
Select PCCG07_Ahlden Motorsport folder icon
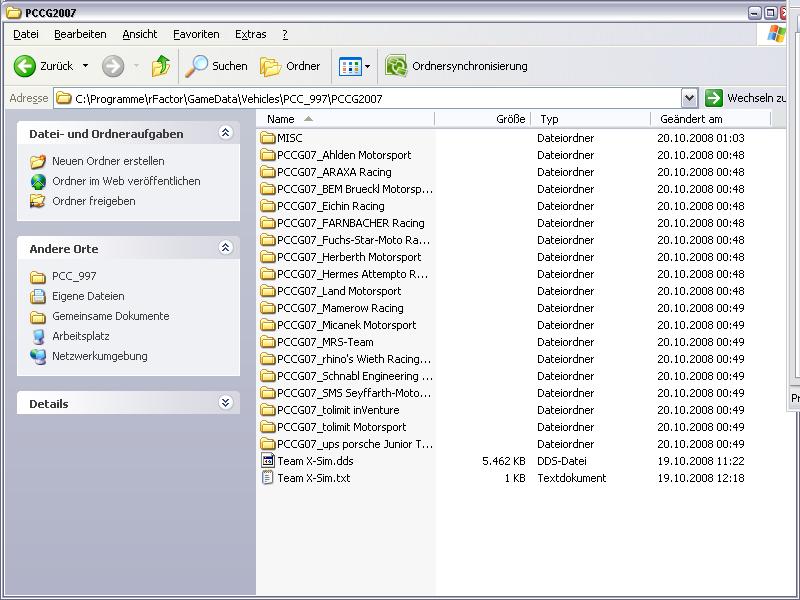267,155
